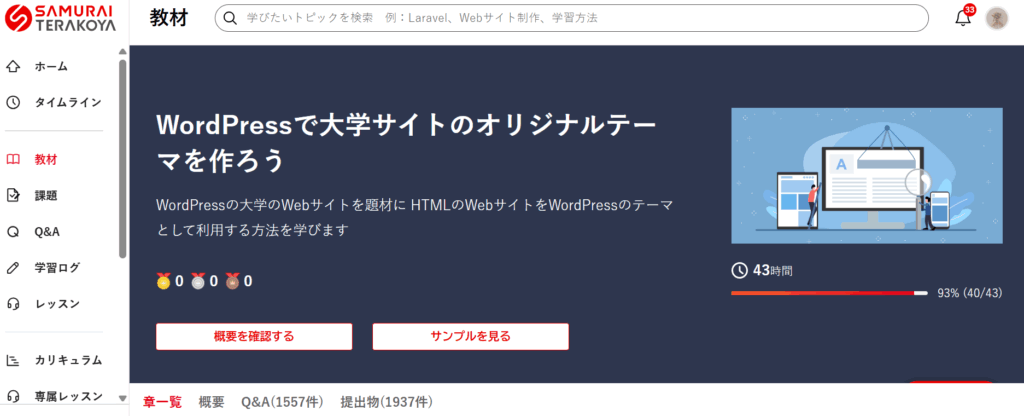Click the 93% course progress bar
This screenshot has width=1024, height=416.
[x=828, y=293]
